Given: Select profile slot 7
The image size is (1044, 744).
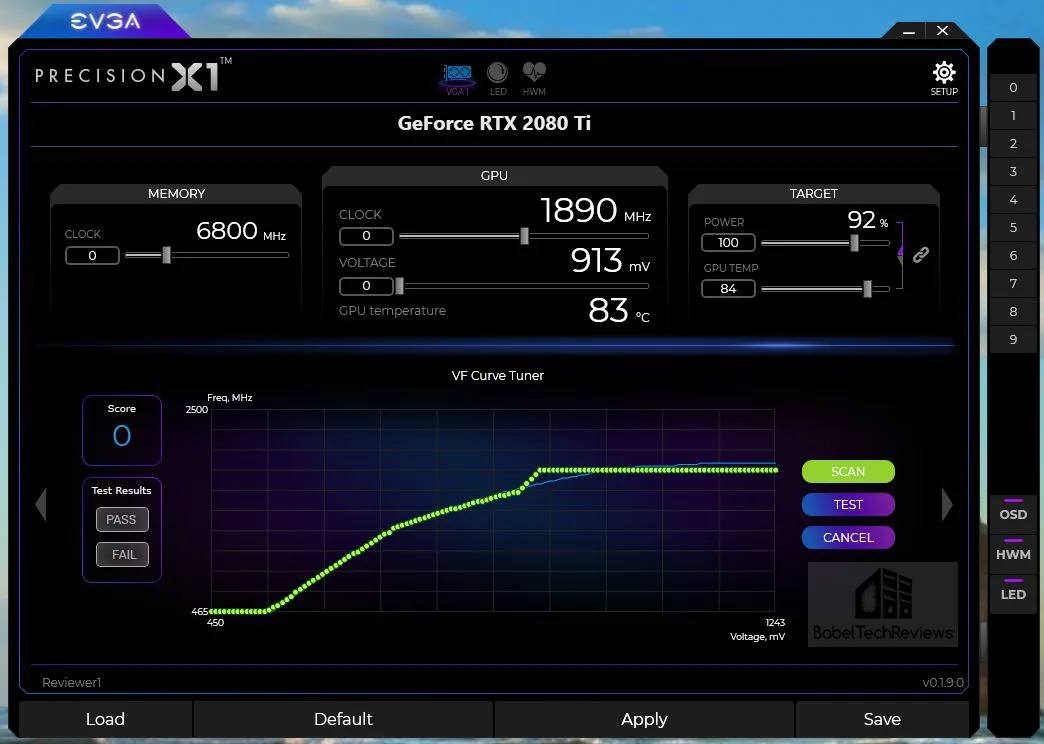Looking at the screenshot, I should coord(1013,283).
